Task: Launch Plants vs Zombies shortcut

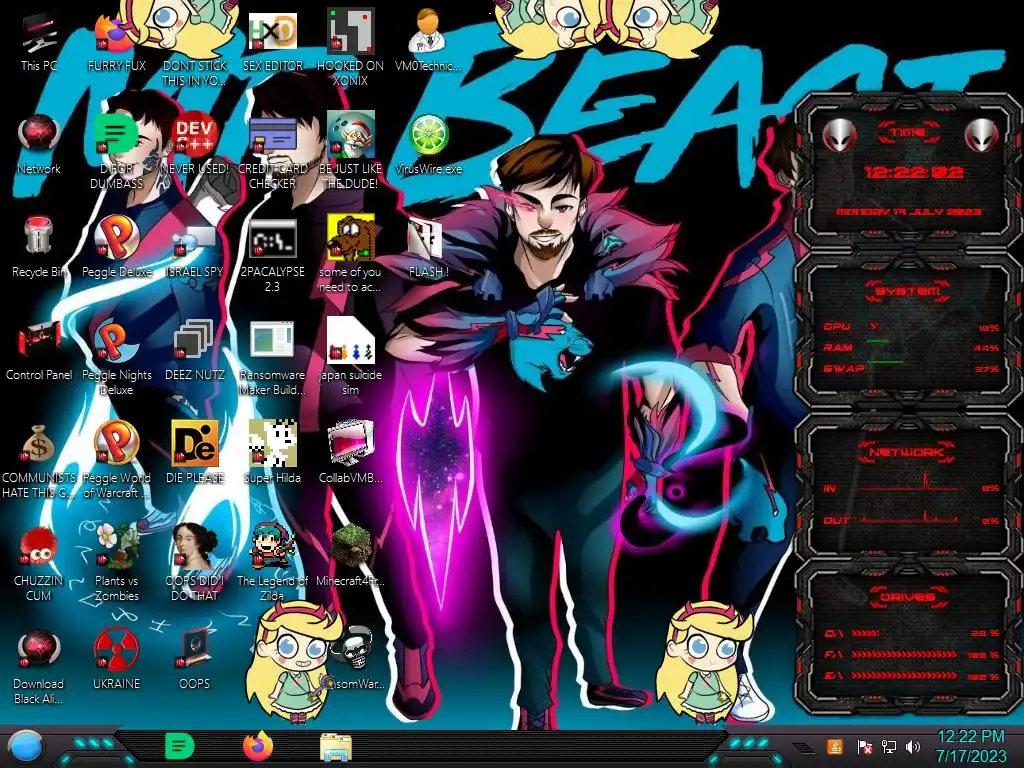Action: pos(116,546)
